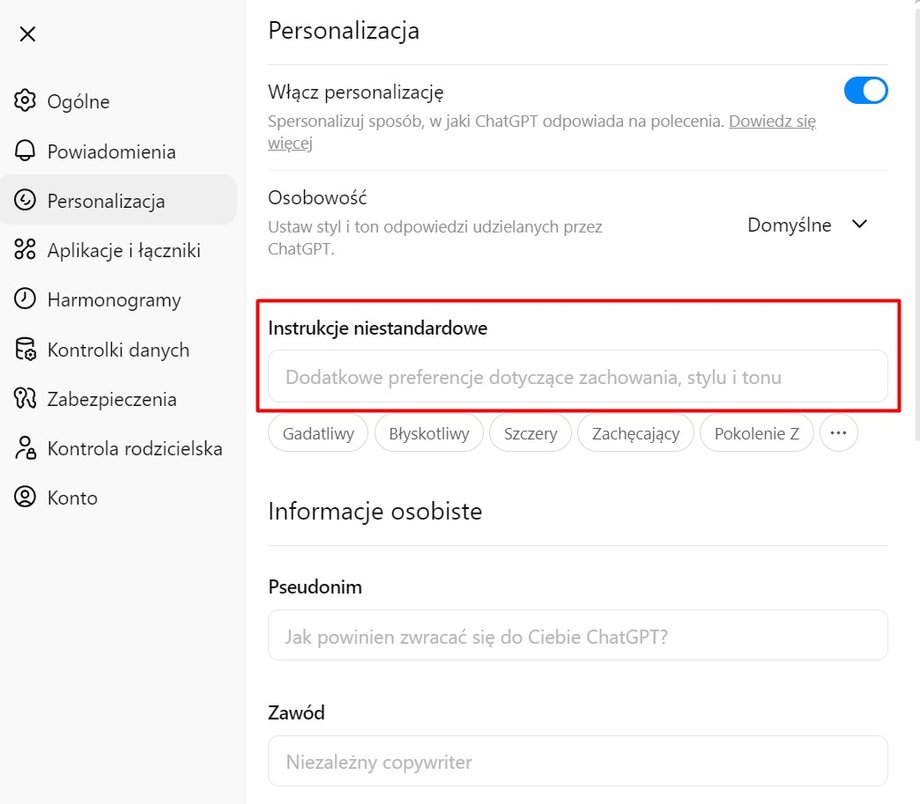Select the Szczery style button
This screenshot has height=804, width=920.
(x=530, y=433)
